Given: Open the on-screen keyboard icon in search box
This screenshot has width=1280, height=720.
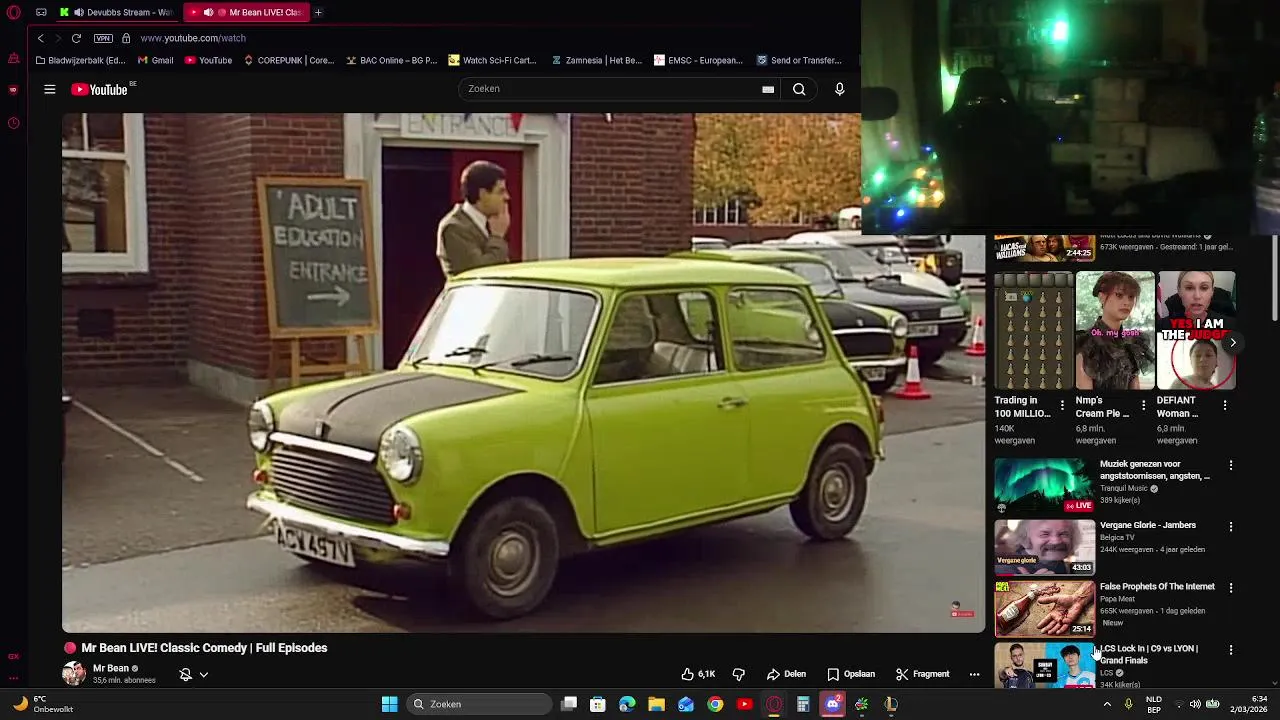Looking at the screenshot, I should (768, 89).
